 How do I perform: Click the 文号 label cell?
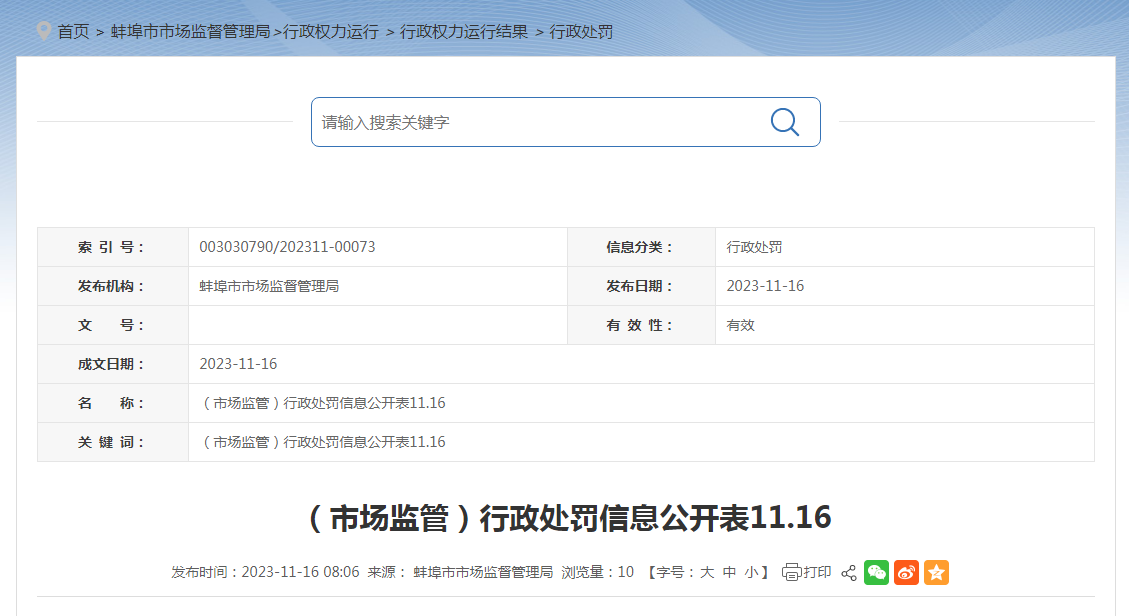point(113,325)
